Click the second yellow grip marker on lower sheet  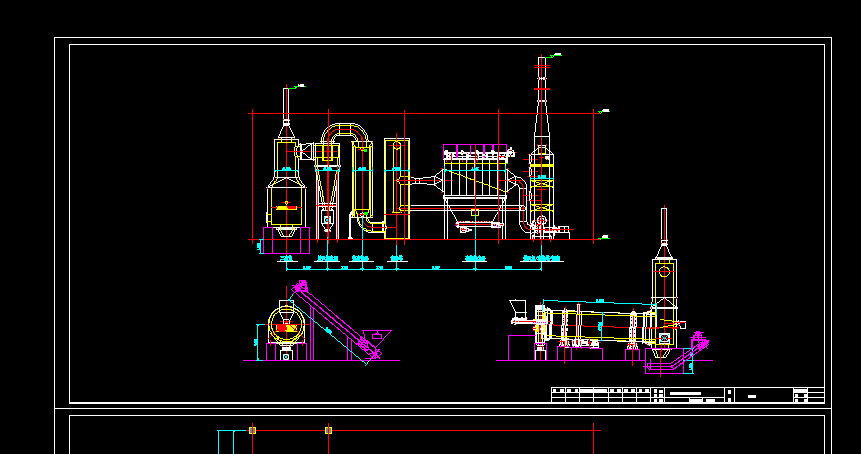coord(328,430)
